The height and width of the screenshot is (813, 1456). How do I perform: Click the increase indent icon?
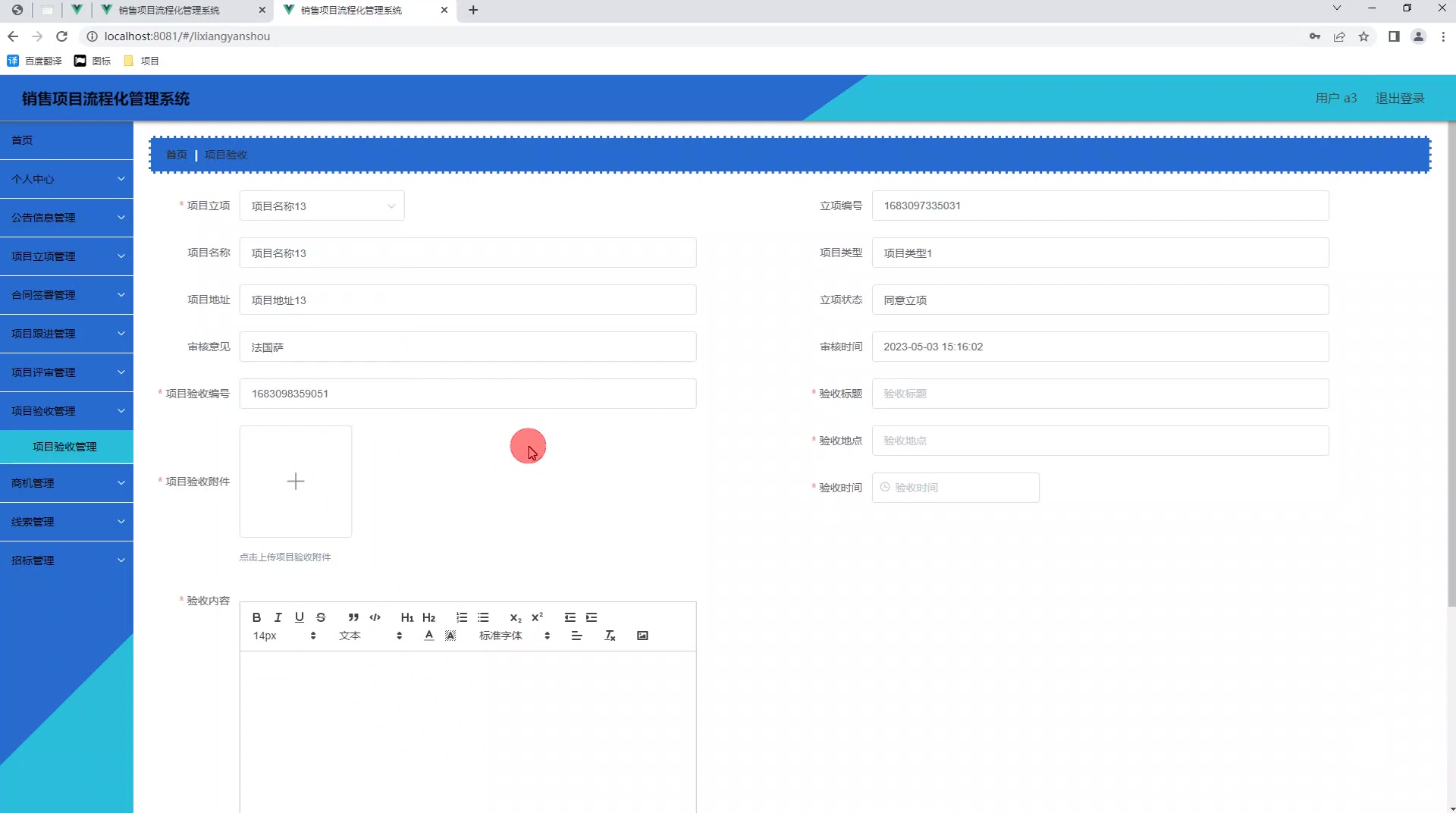tap(591, 617)
